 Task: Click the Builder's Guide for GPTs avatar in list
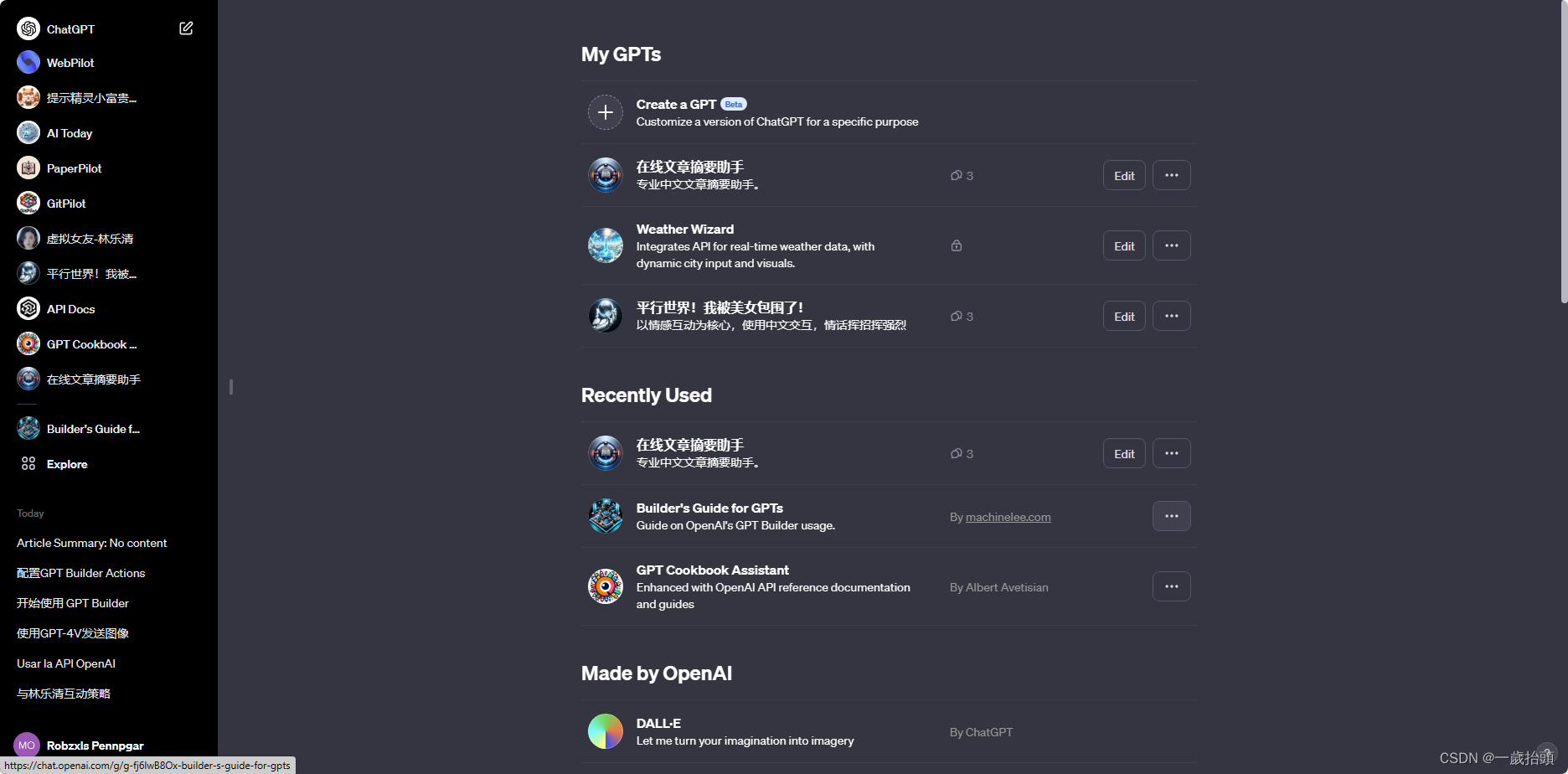click(606, 516)
